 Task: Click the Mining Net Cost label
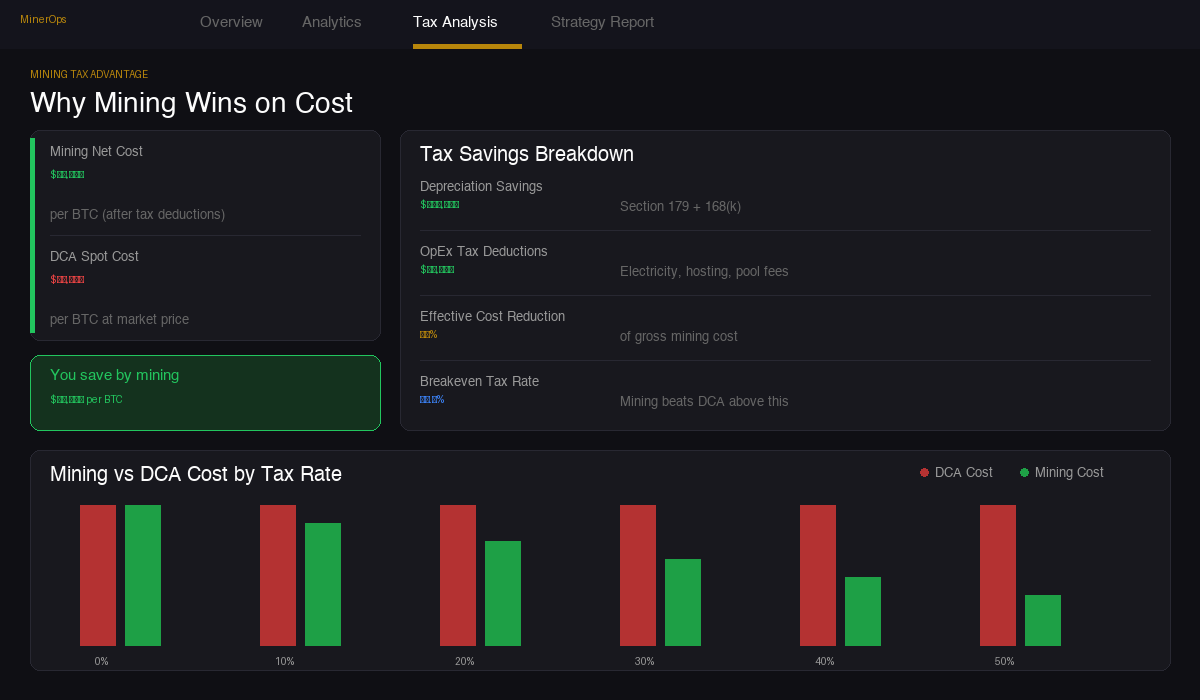coord(96,151)
